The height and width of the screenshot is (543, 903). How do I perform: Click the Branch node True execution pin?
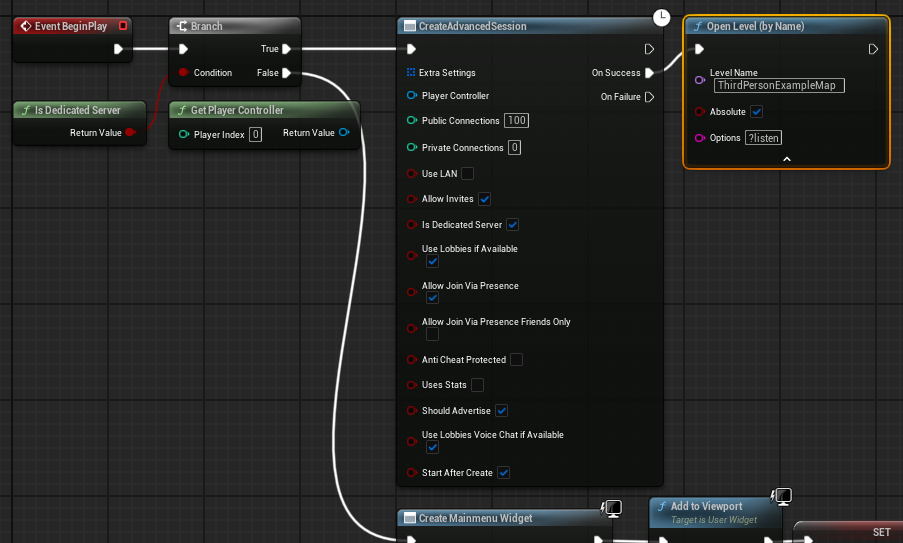pyautogui.click(x=286, y=49)
